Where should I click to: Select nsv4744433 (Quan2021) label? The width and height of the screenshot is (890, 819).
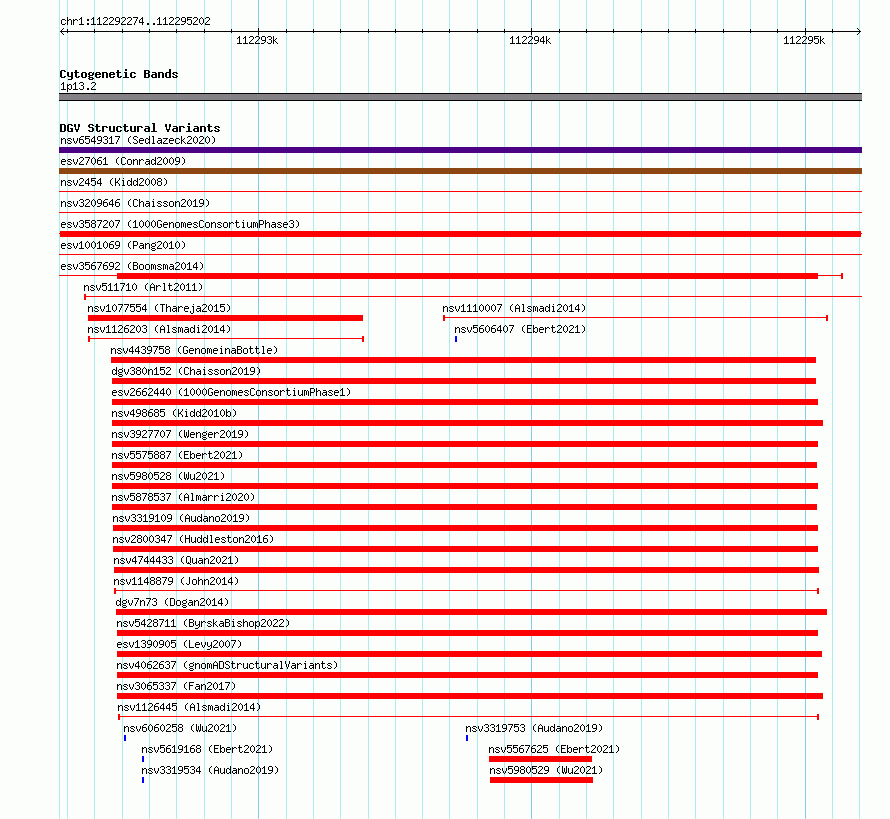(176, 560)
